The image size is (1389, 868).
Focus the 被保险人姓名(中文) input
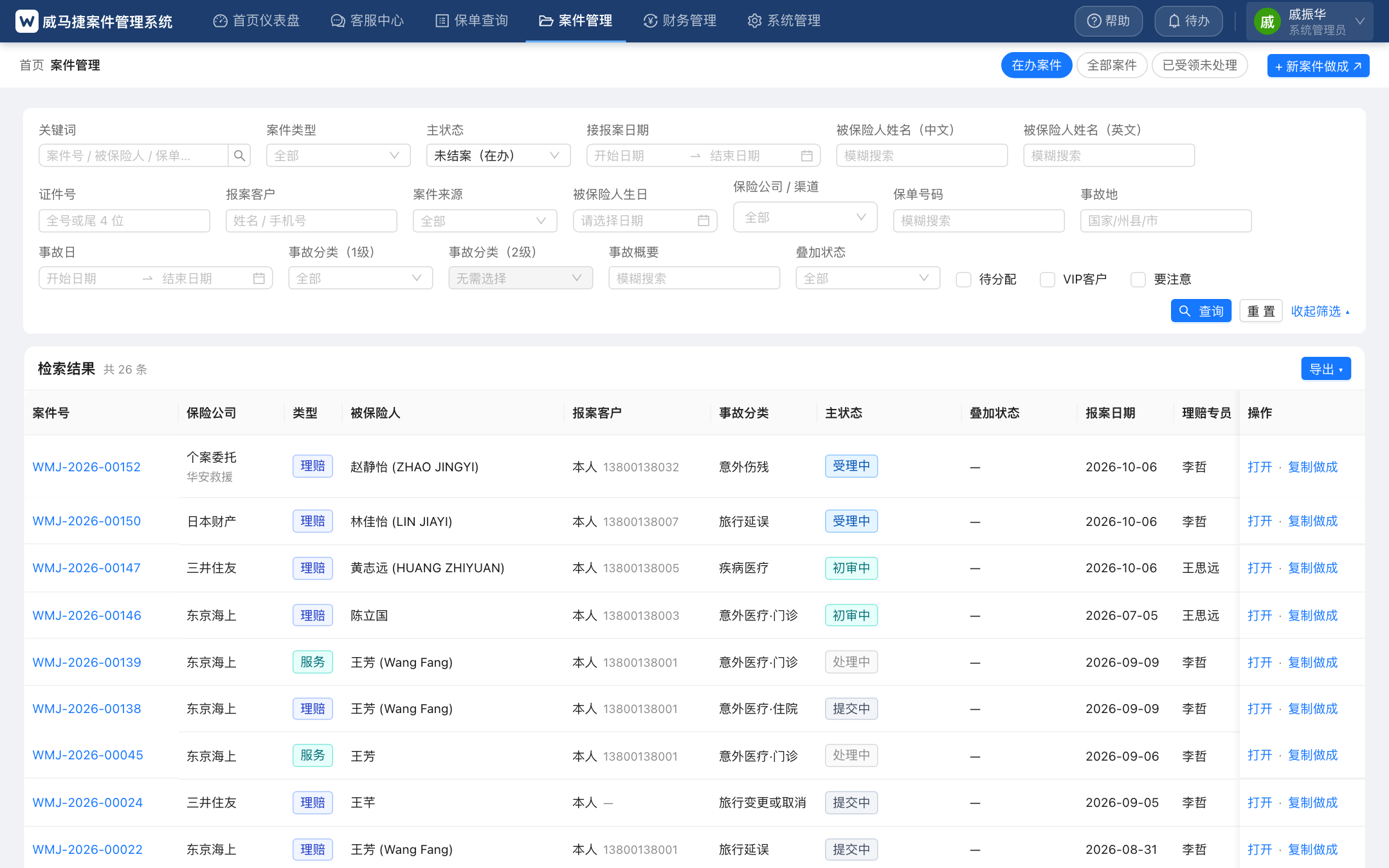(922, 156)
